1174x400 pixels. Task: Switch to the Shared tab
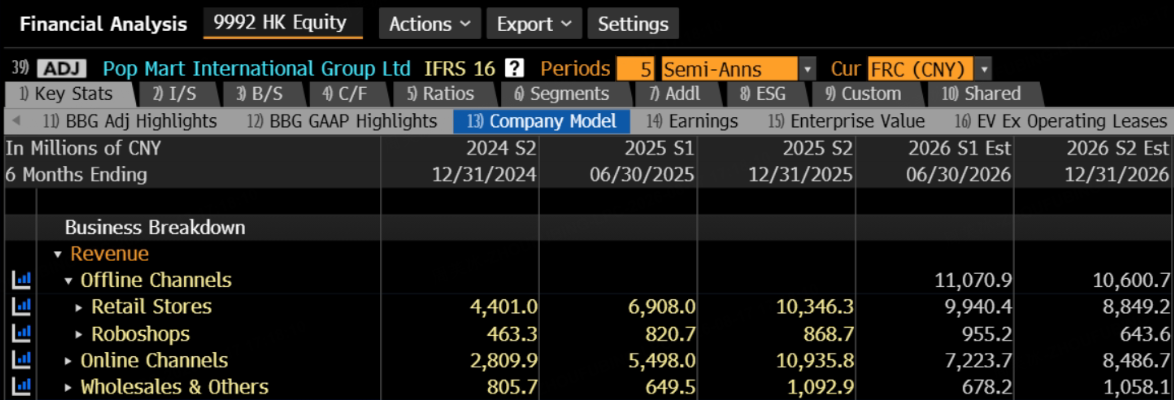982,94
